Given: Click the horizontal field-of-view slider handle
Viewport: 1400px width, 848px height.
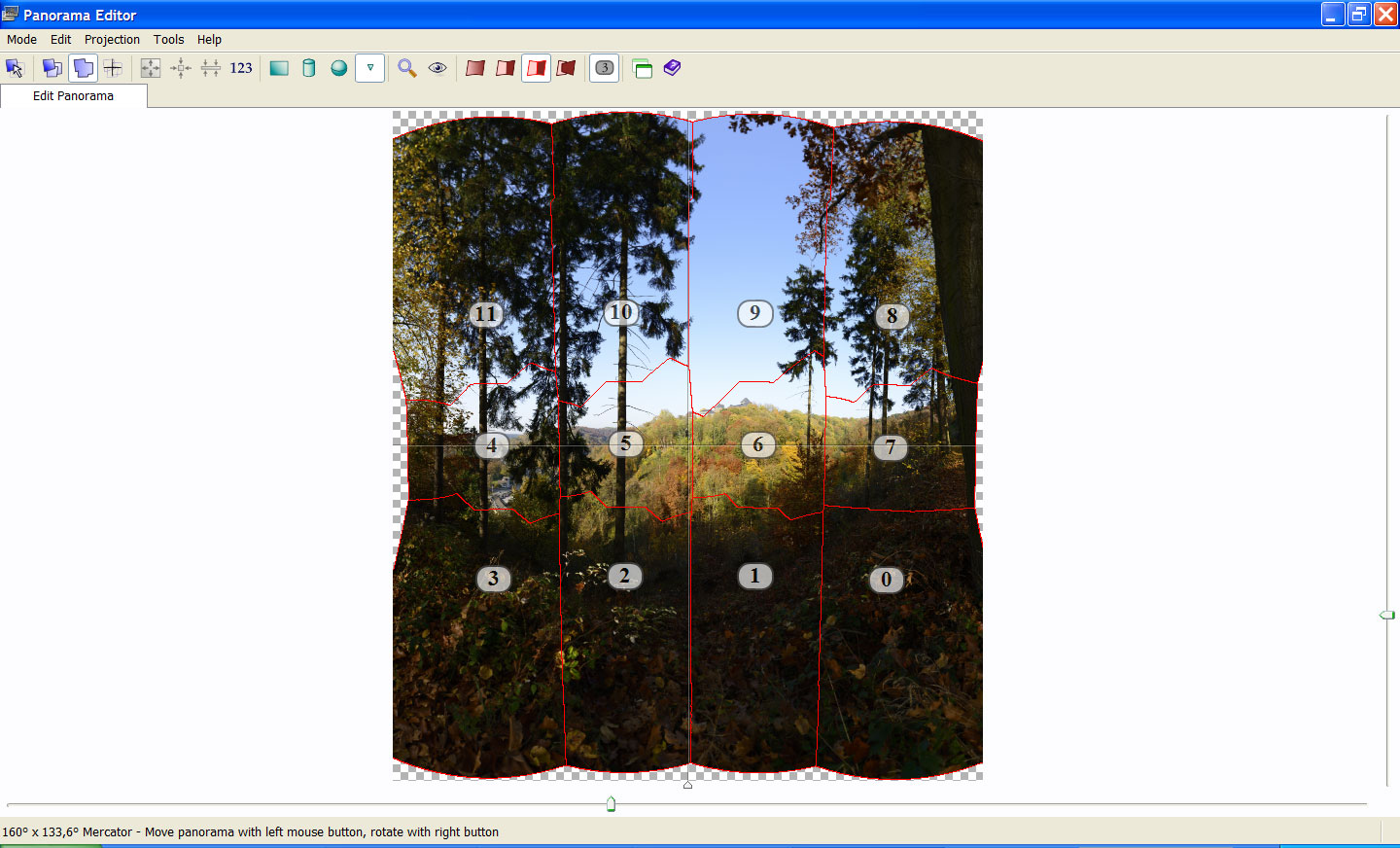Looking at the screenshot, I should point(611,804).
